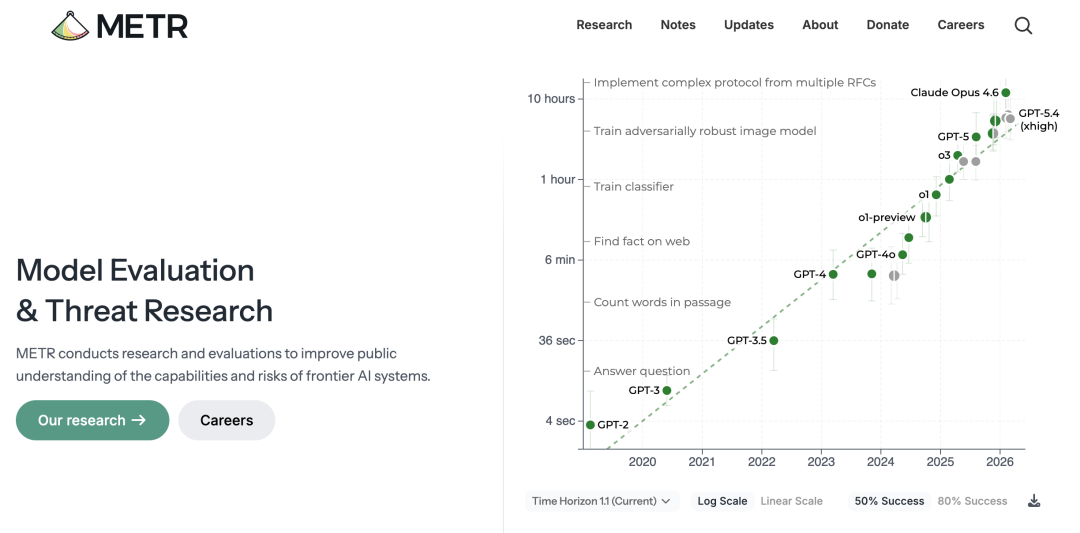Open the Research menu
The image size is (1080, 533).
click(604, 25)
